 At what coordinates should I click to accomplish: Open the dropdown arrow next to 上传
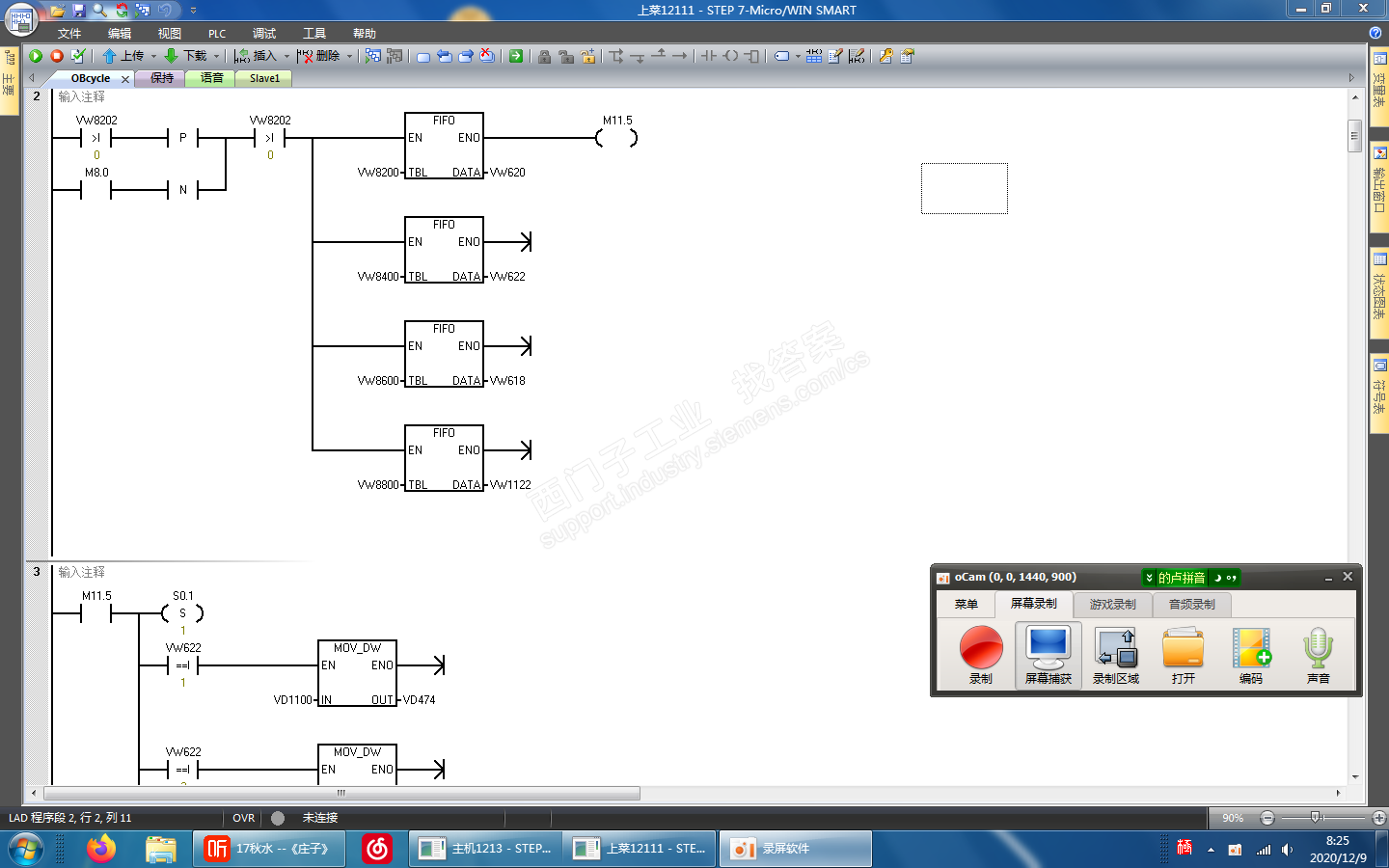(x=153, y=56)
